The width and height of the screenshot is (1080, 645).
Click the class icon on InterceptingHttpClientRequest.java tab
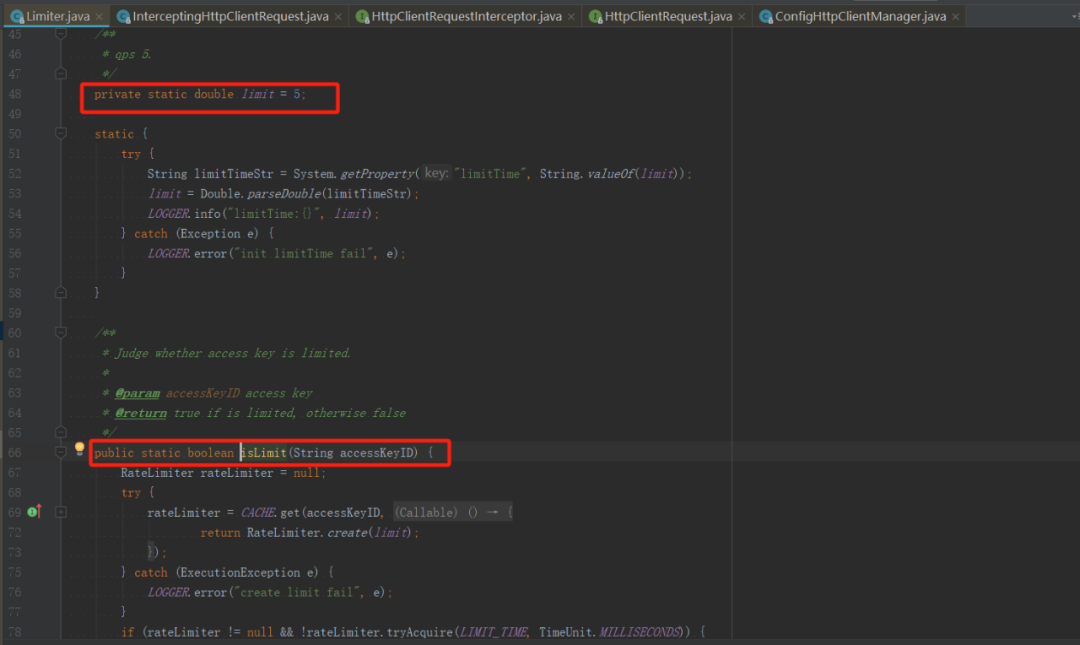click(x=123, y=17)
